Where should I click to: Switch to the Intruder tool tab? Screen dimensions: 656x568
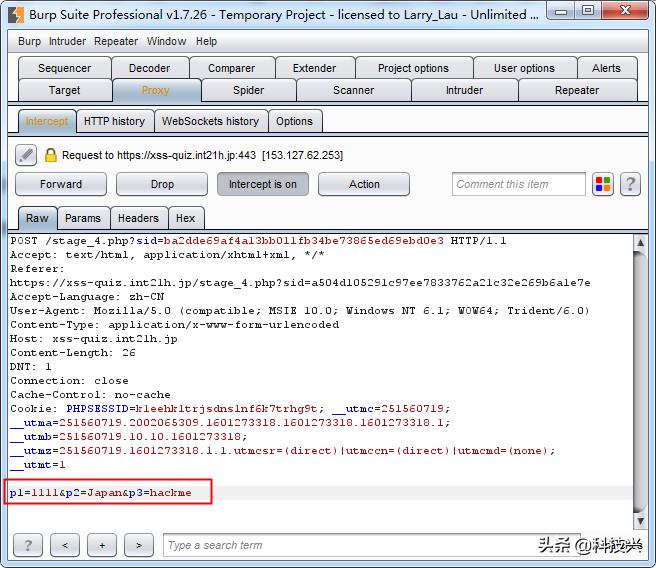pyautogui.click(x=464, y=90)
